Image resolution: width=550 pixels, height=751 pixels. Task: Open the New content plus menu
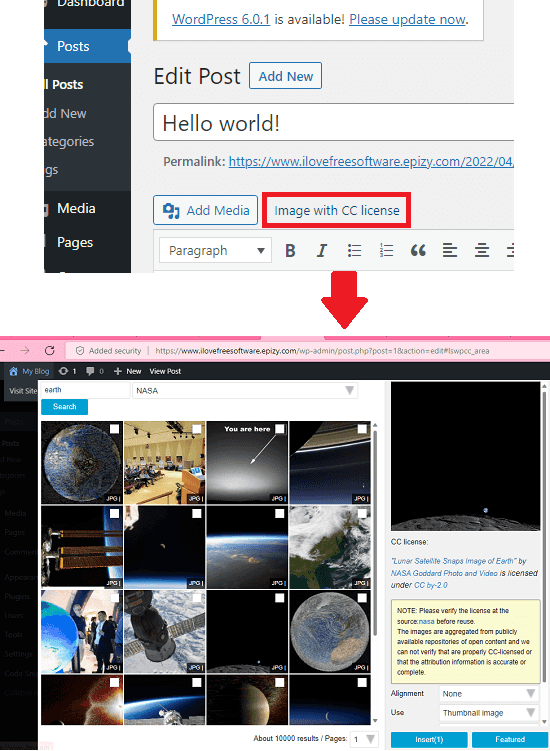(127, 371)
